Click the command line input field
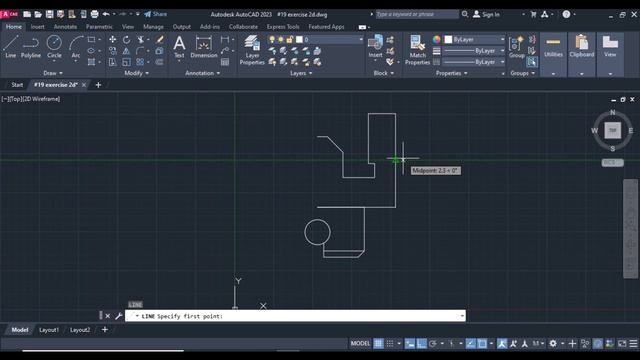Image resolution: width=640 pixels, height=360 pixels. [295, 316]
